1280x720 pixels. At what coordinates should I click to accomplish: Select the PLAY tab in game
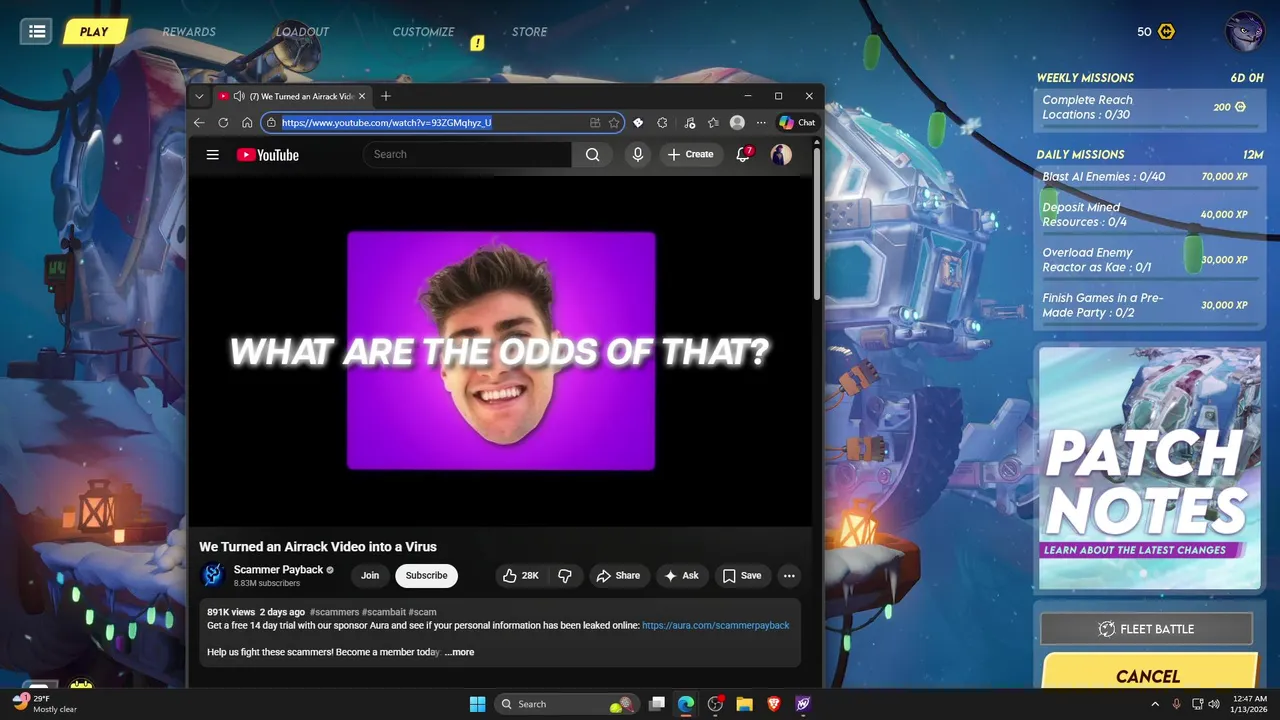tap(94, 32)
